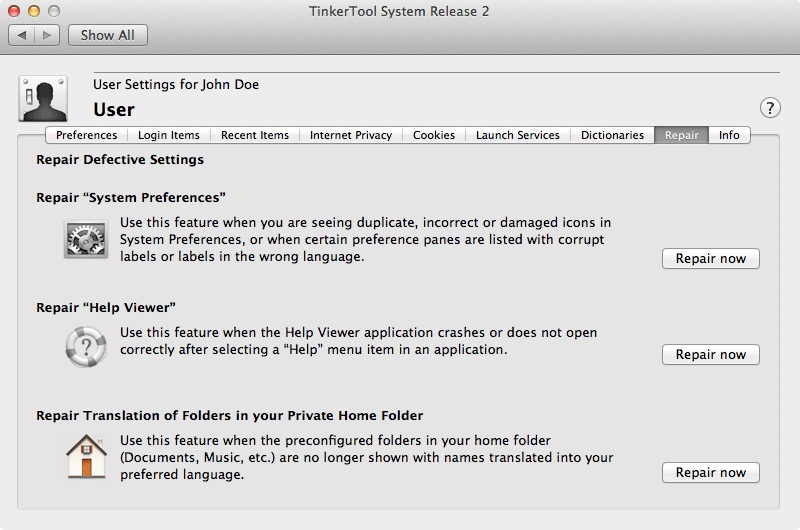This screenshot has width=800, height=530.
Task: Open the Cookies tab
Action: [x=433, y=135]
